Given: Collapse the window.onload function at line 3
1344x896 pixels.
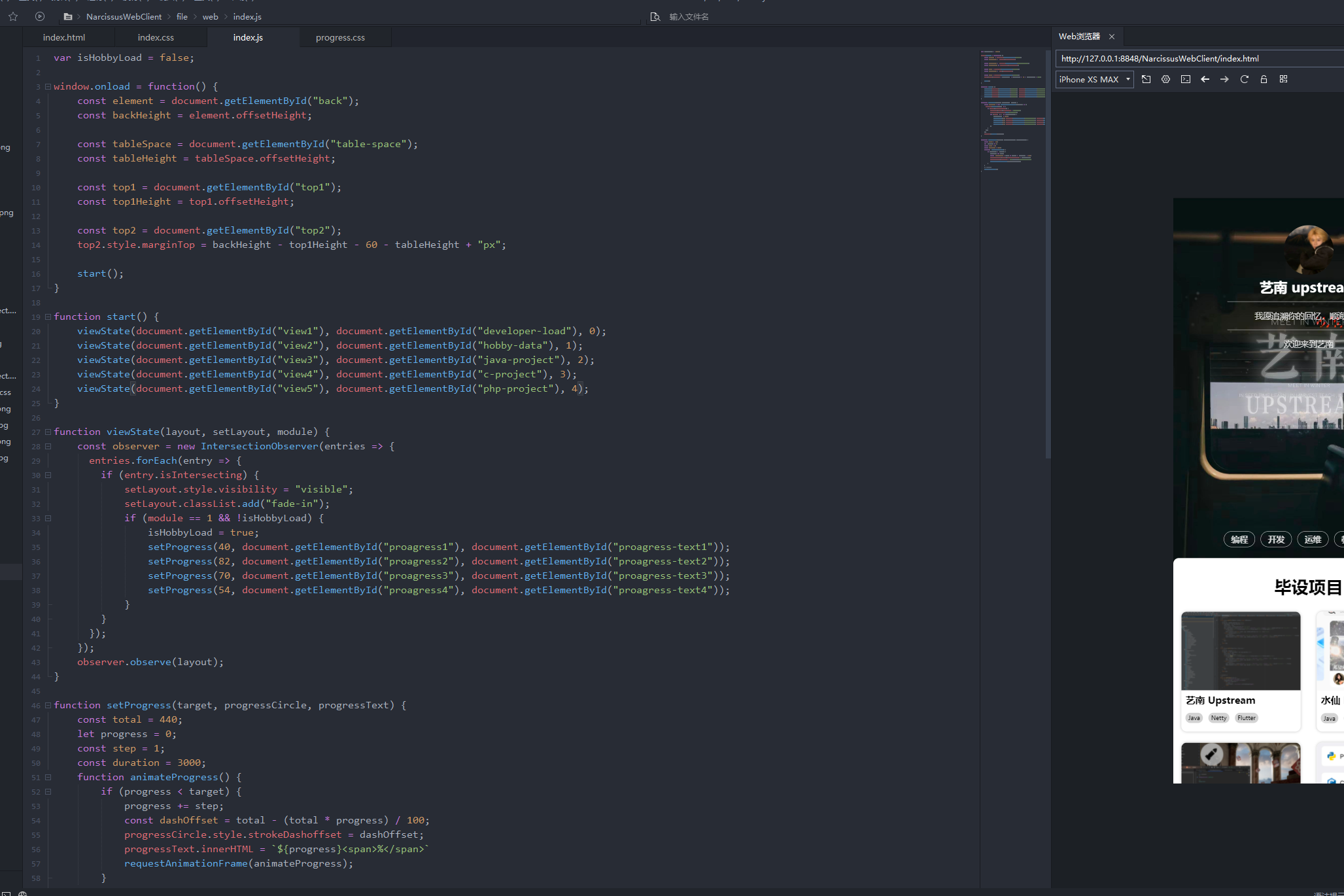Looking at the screenshot, I should [x=48, y=86].
